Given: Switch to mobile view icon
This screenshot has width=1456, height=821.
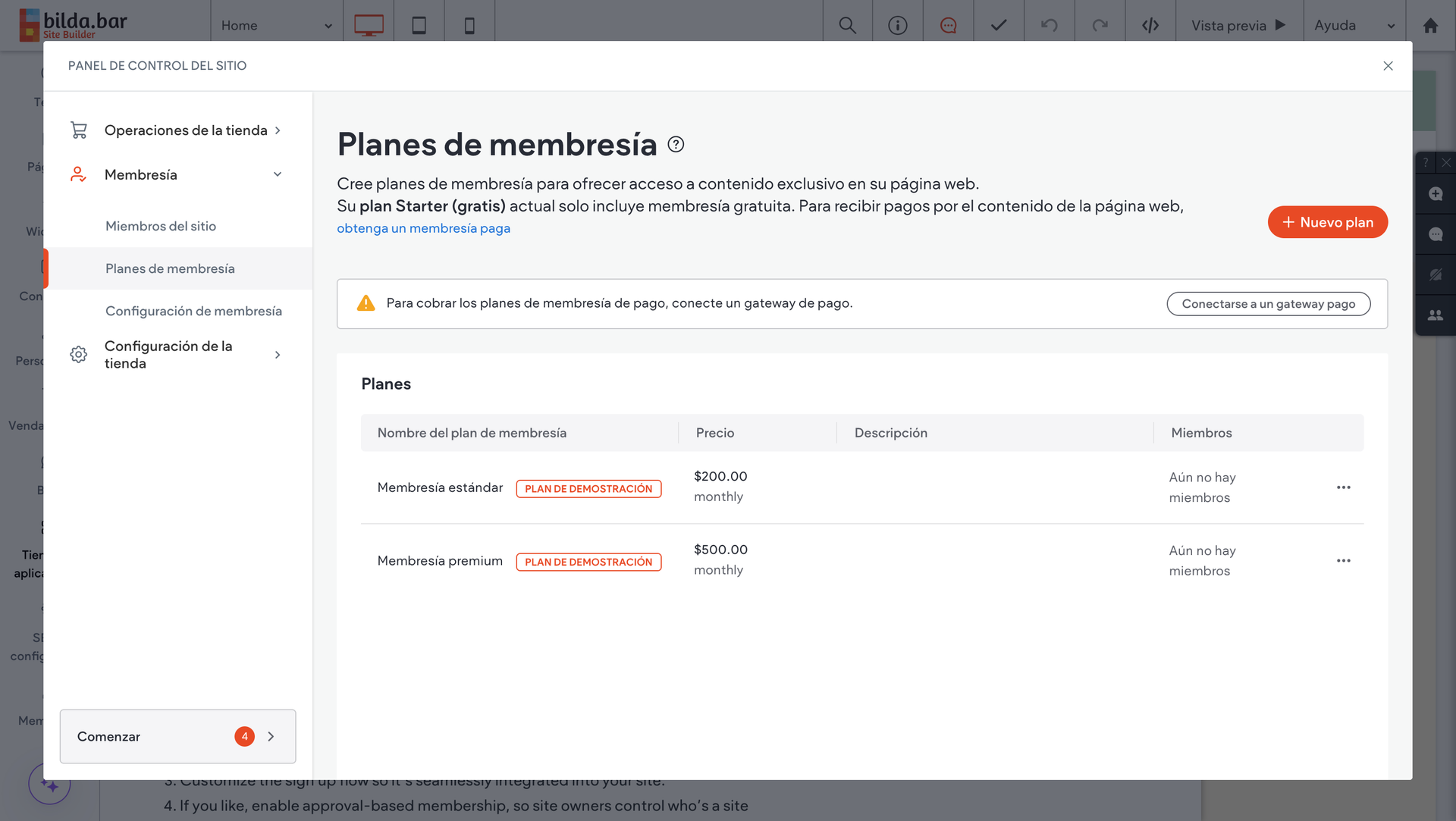Looking at the screenshot, I should point(469,25).
